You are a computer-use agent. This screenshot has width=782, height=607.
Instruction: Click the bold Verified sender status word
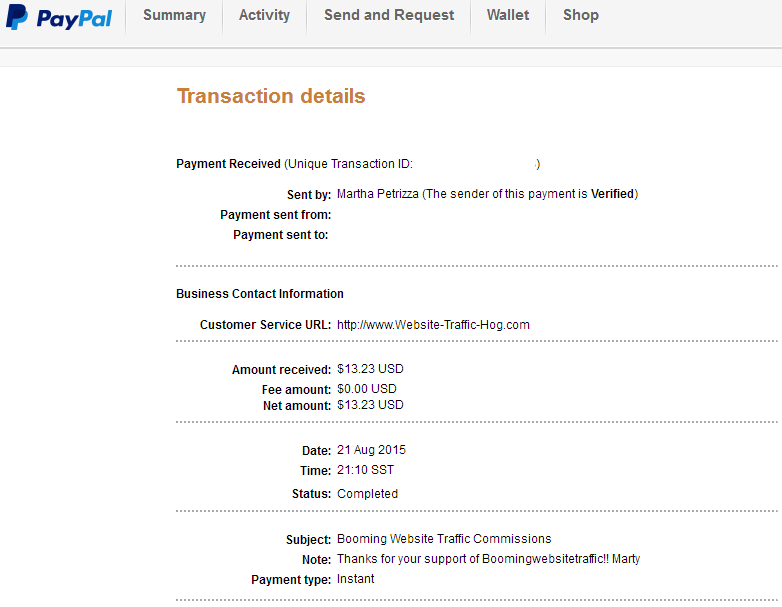[612, 194]
